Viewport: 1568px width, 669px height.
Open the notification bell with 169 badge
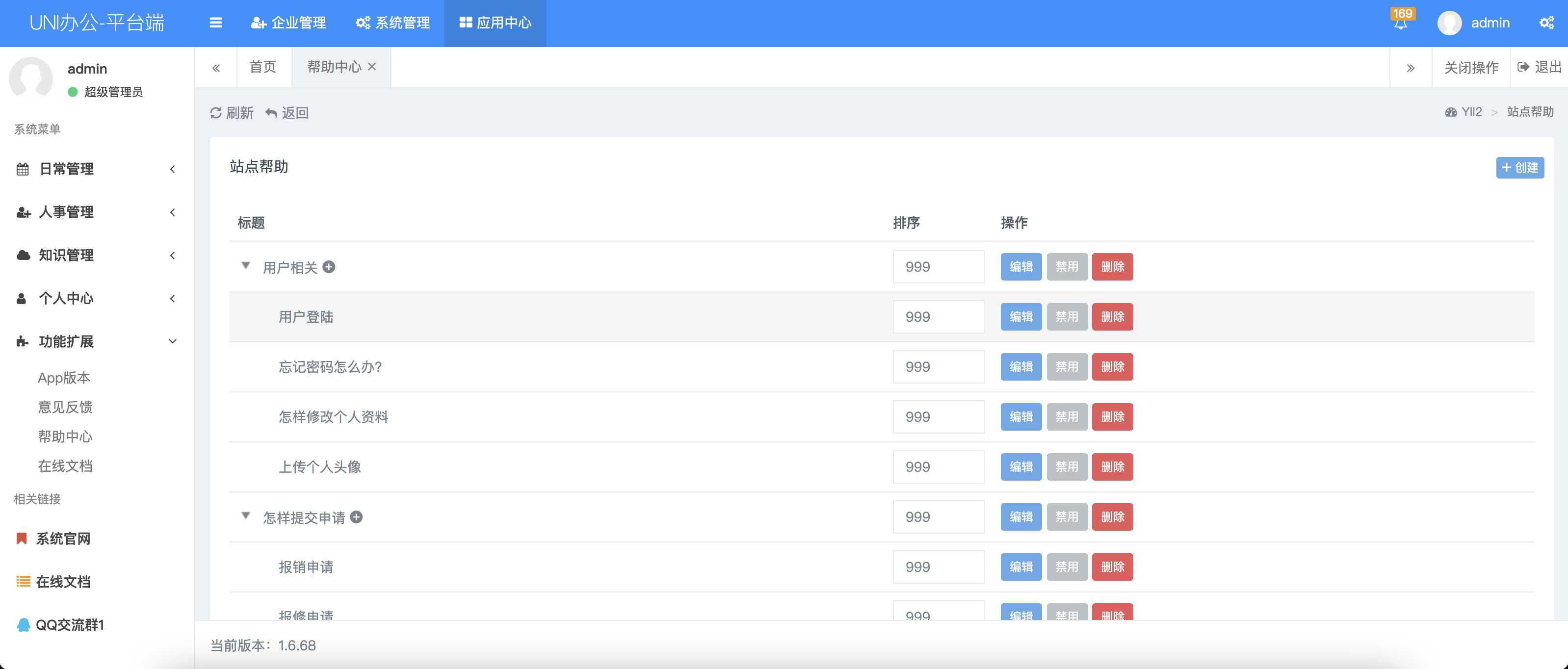(1401, 23)
